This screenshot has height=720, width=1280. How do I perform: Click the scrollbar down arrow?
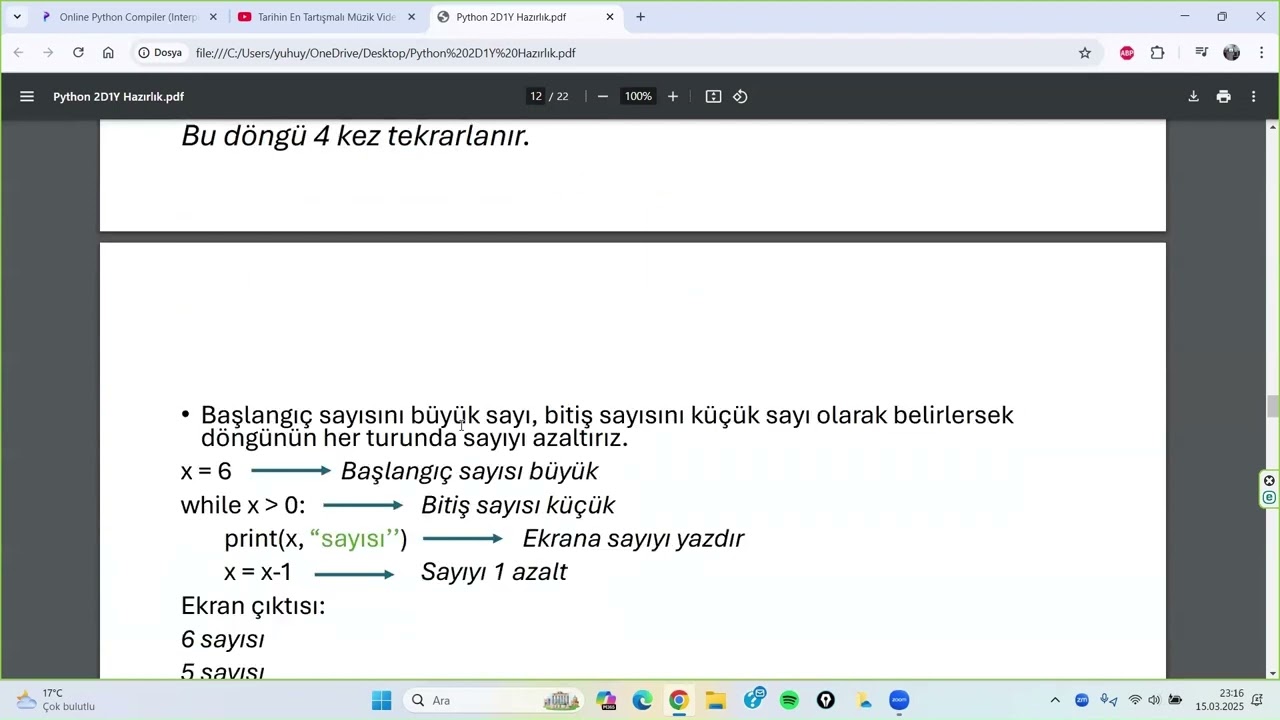point(1273,673)
